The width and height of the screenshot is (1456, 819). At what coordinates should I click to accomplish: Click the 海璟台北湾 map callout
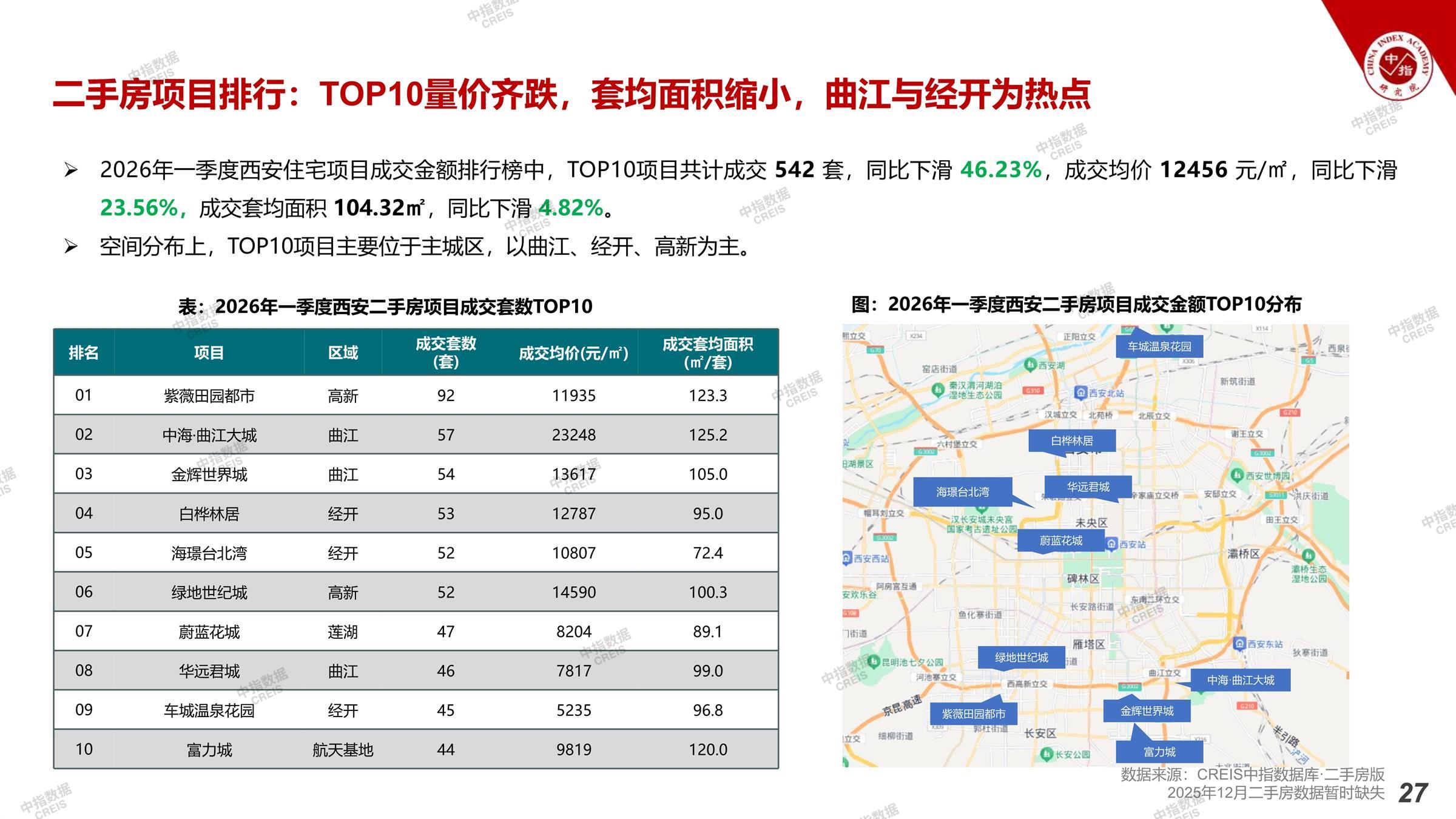[x=962, y=492]
